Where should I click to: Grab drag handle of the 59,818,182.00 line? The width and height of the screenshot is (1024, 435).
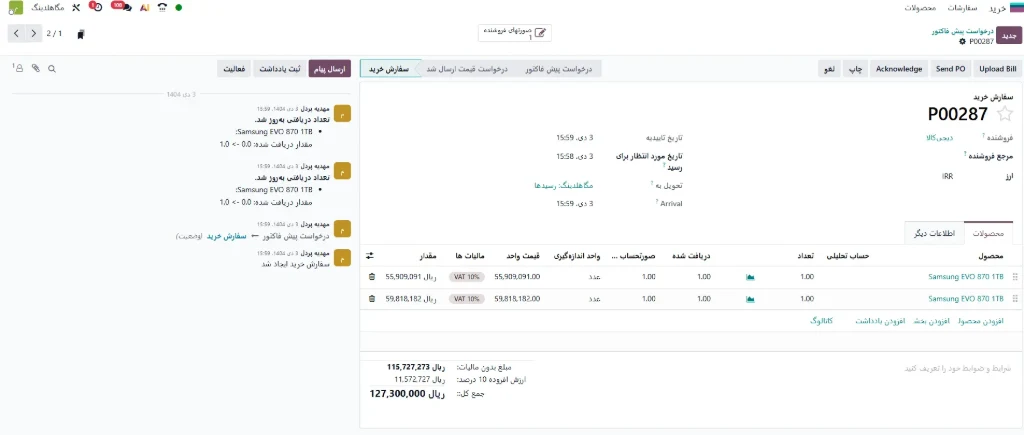(x=1014, y=298)
